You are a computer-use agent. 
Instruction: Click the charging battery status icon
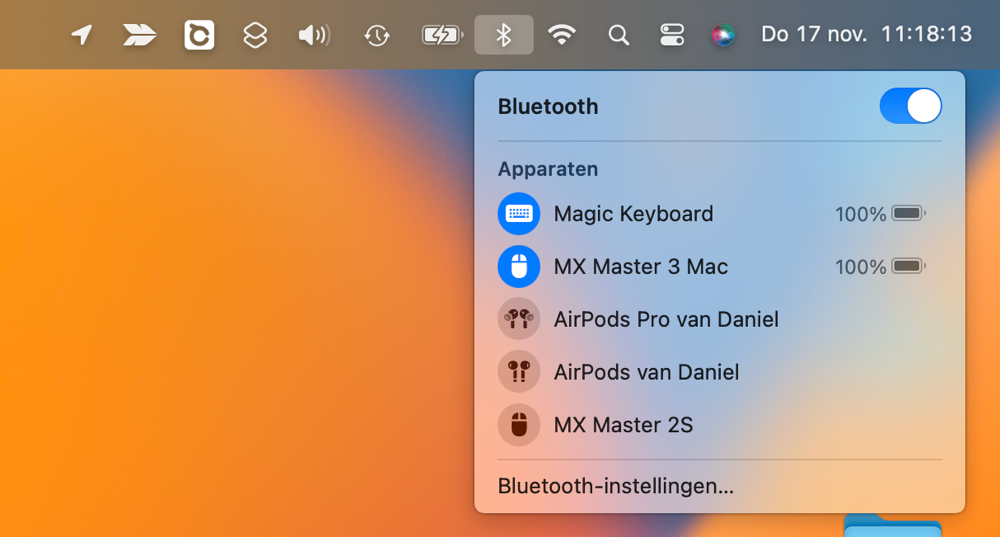click(x=442, y=34)
